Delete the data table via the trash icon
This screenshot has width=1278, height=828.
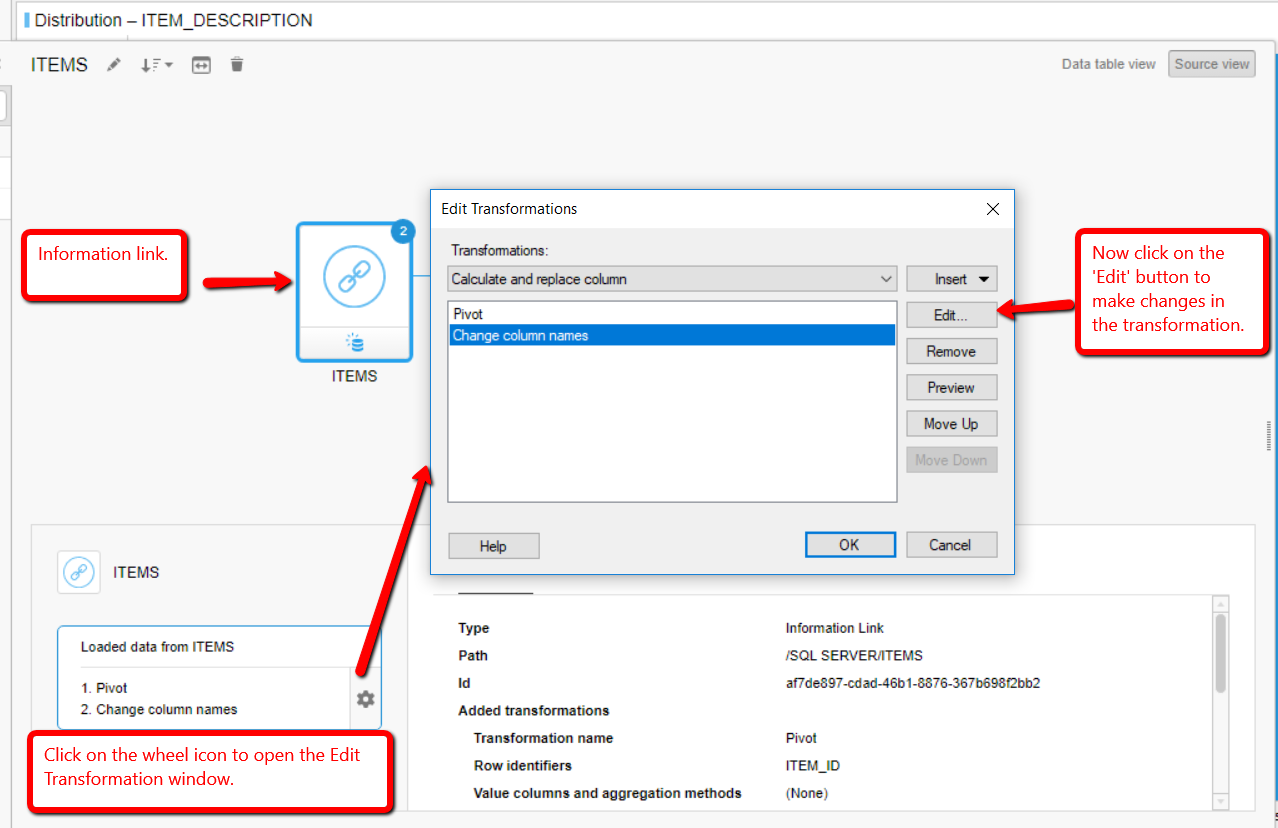tap(237, 64)
